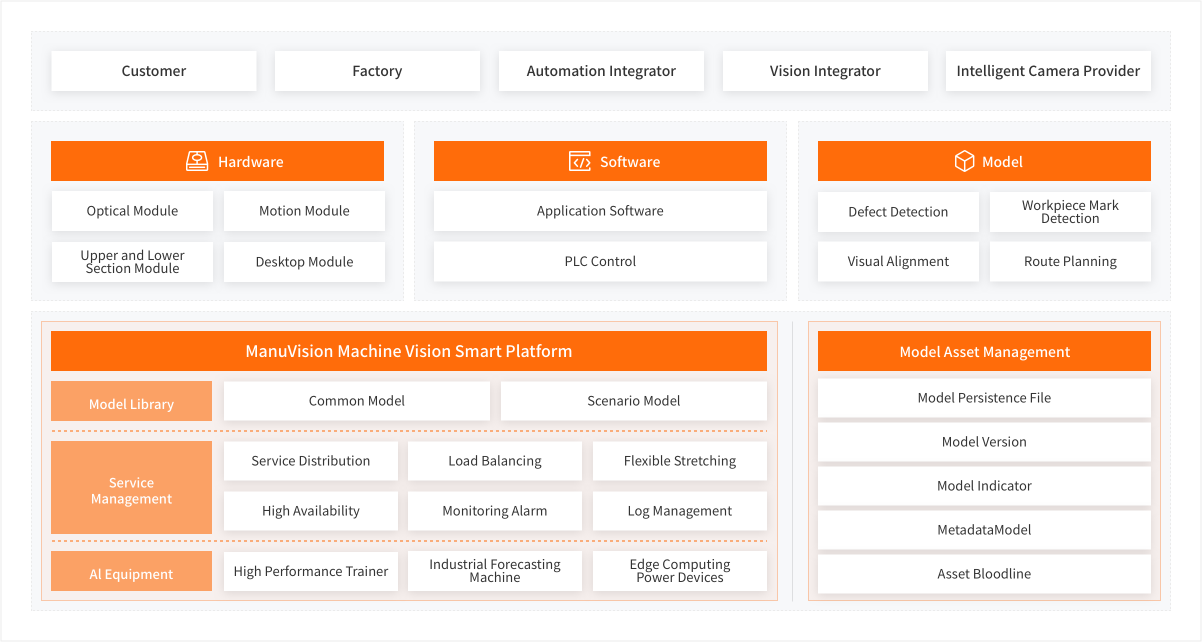Click the Hardware header icon
Image resolution: width=1202 pixels, height=642 pixels.
click(197, 161)
